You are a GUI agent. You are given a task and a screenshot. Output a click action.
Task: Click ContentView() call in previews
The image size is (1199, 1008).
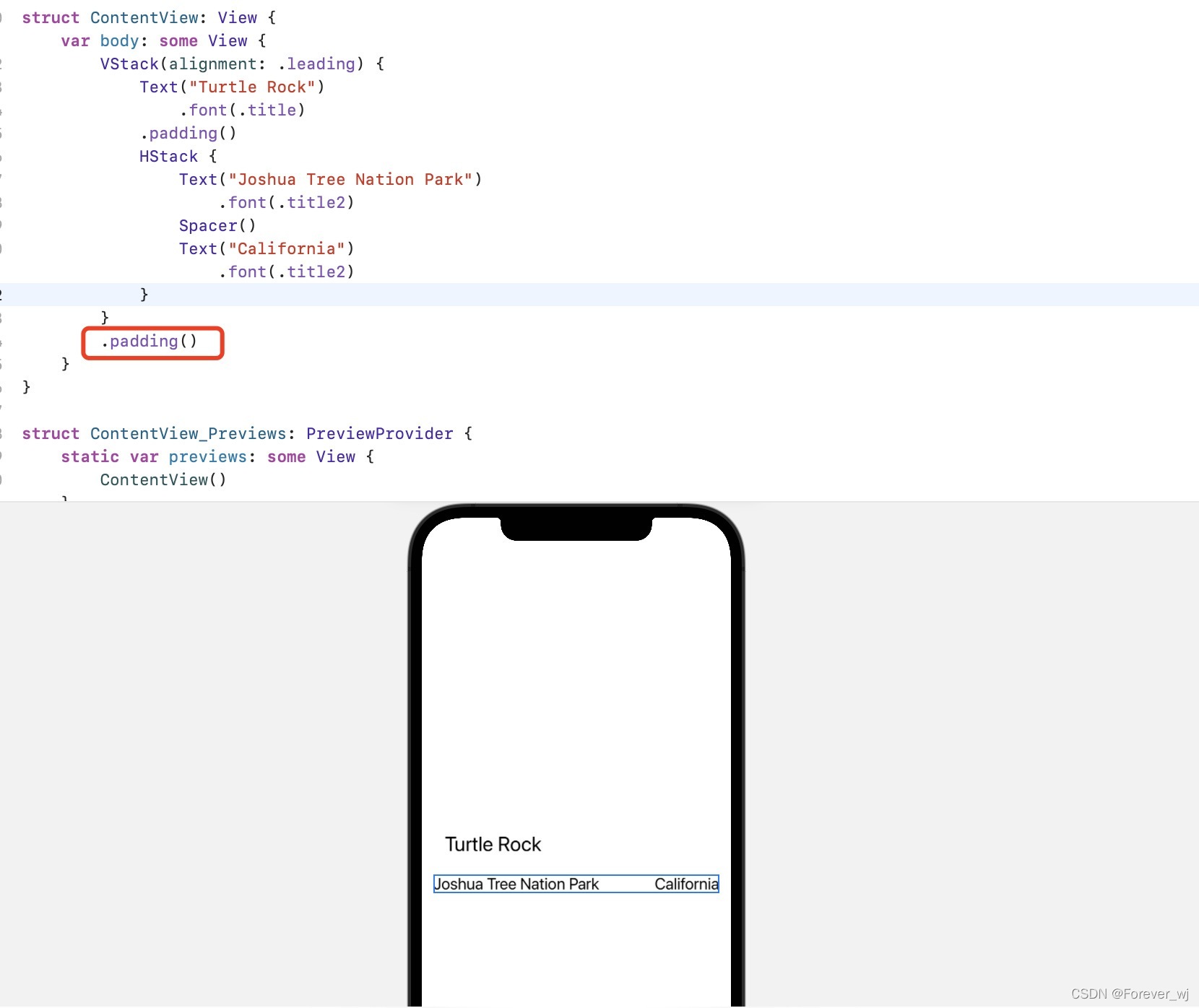coord(163,480)
